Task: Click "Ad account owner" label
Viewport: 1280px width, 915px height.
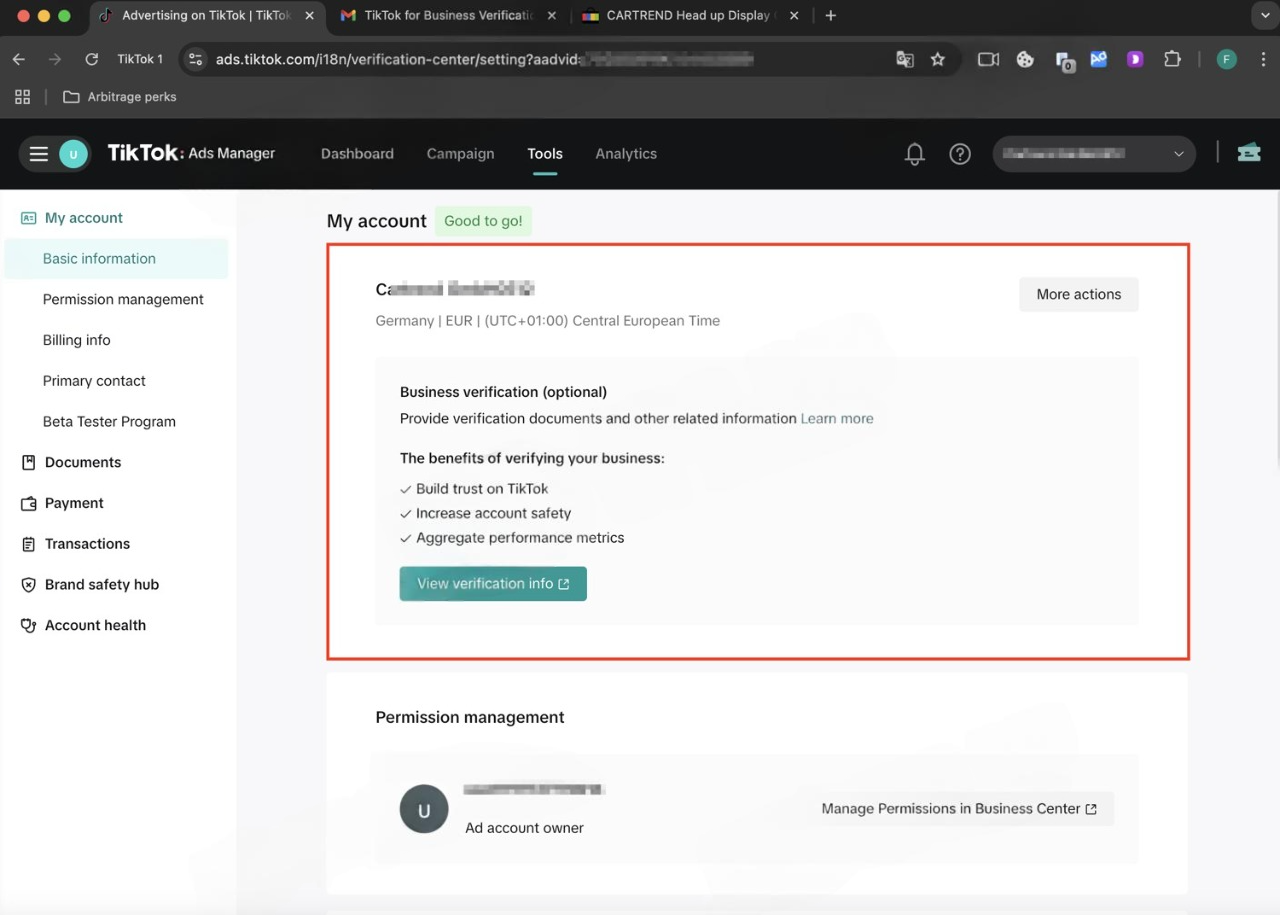Action: pyautogui.click(x=524, y=828)
